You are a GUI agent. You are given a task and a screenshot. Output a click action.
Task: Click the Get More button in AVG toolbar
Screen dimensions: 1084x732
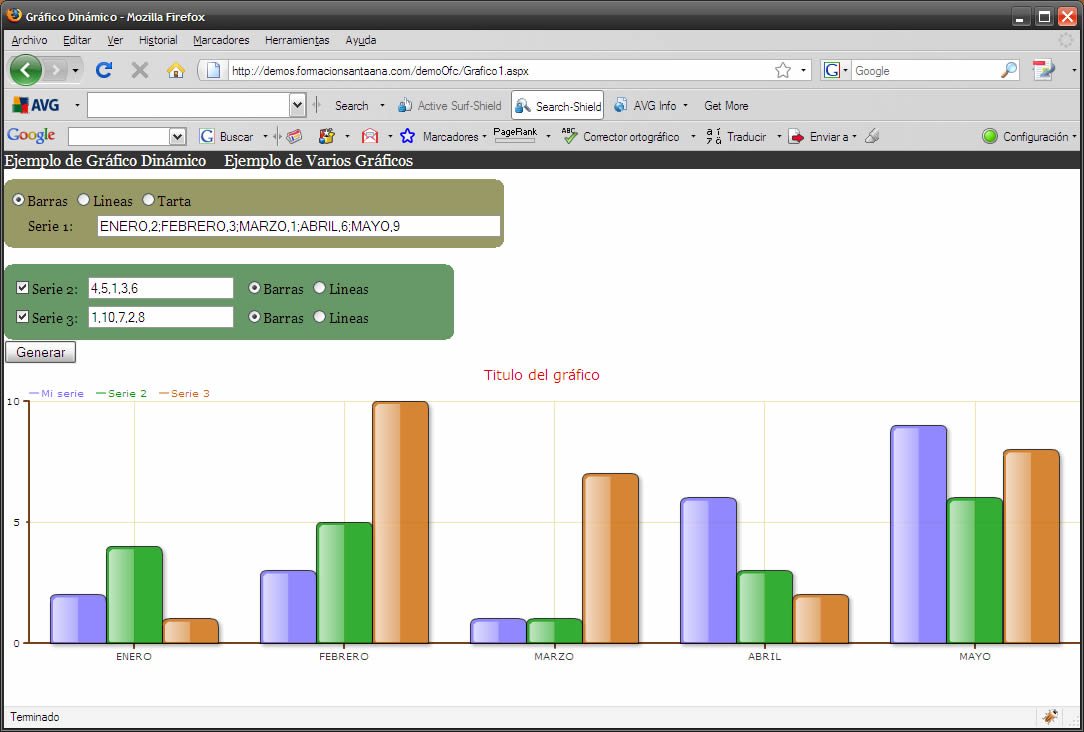726,106
